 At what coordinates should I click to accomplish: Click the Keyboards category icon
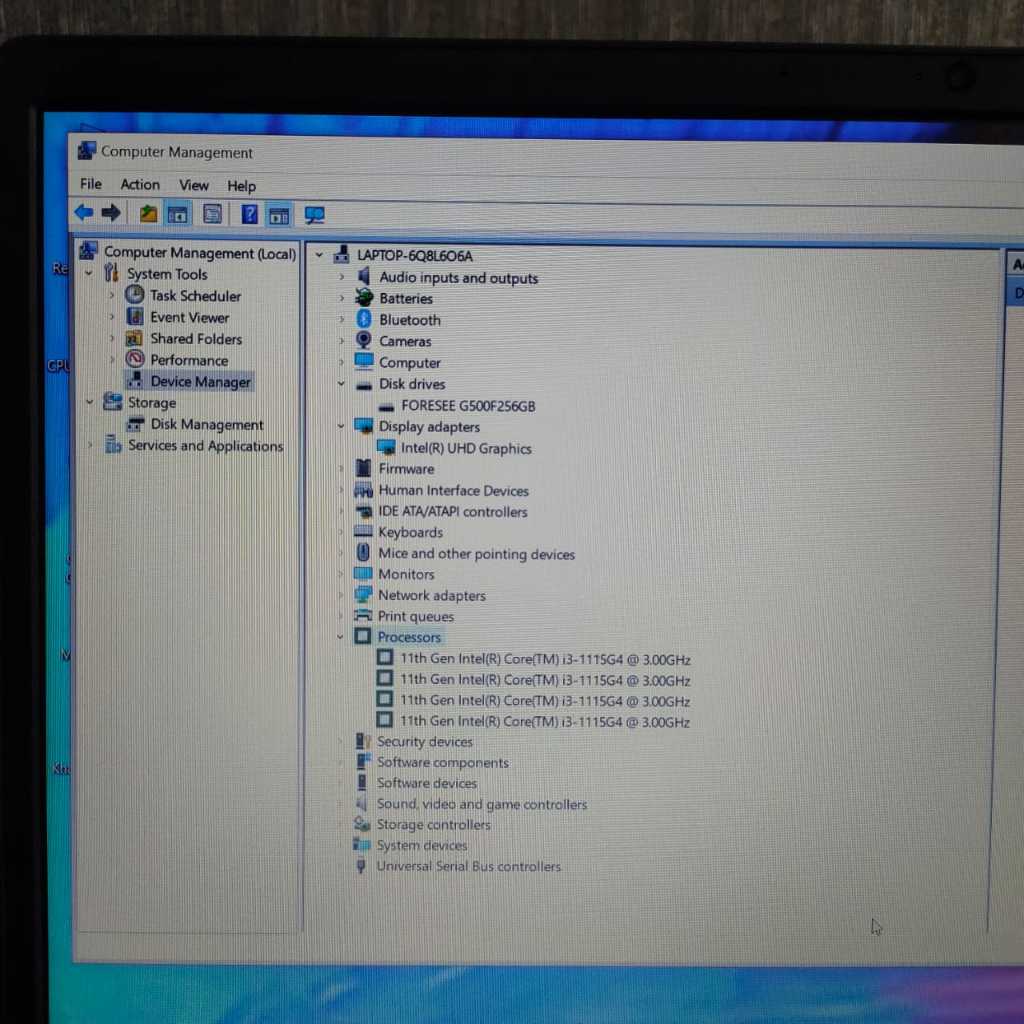(x=363, y=532)
